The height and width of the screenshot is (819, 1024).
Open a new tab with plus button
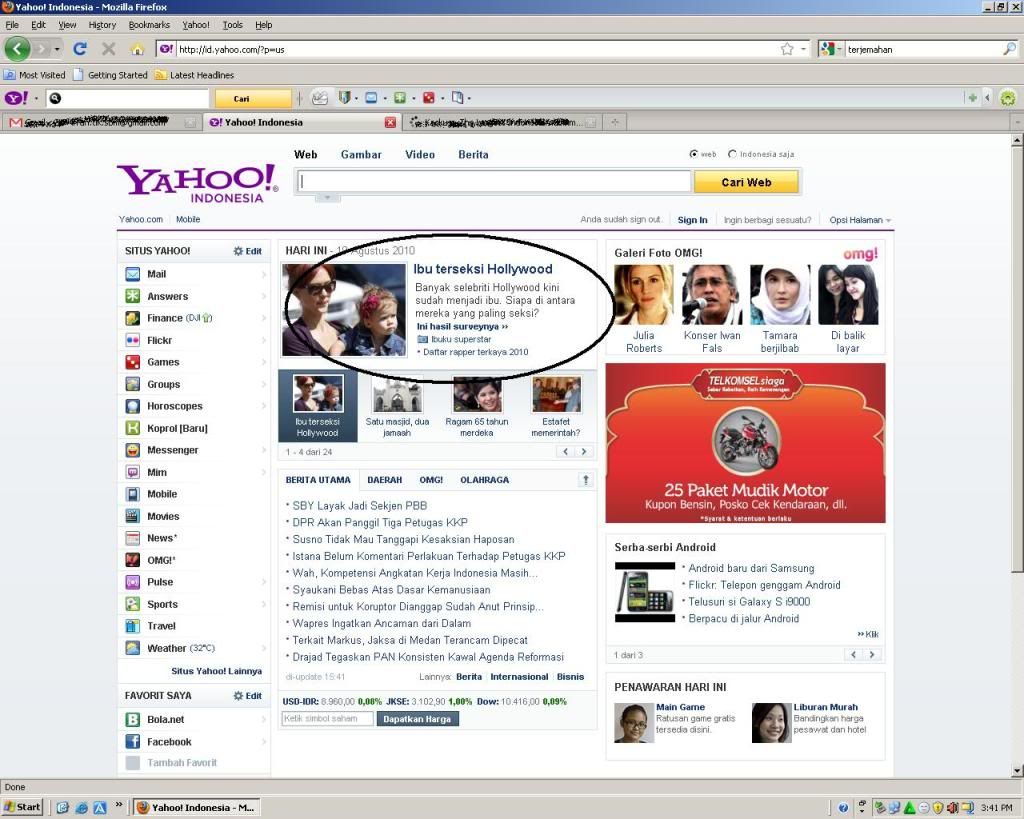pyautogui.click(x=615, y=122)
